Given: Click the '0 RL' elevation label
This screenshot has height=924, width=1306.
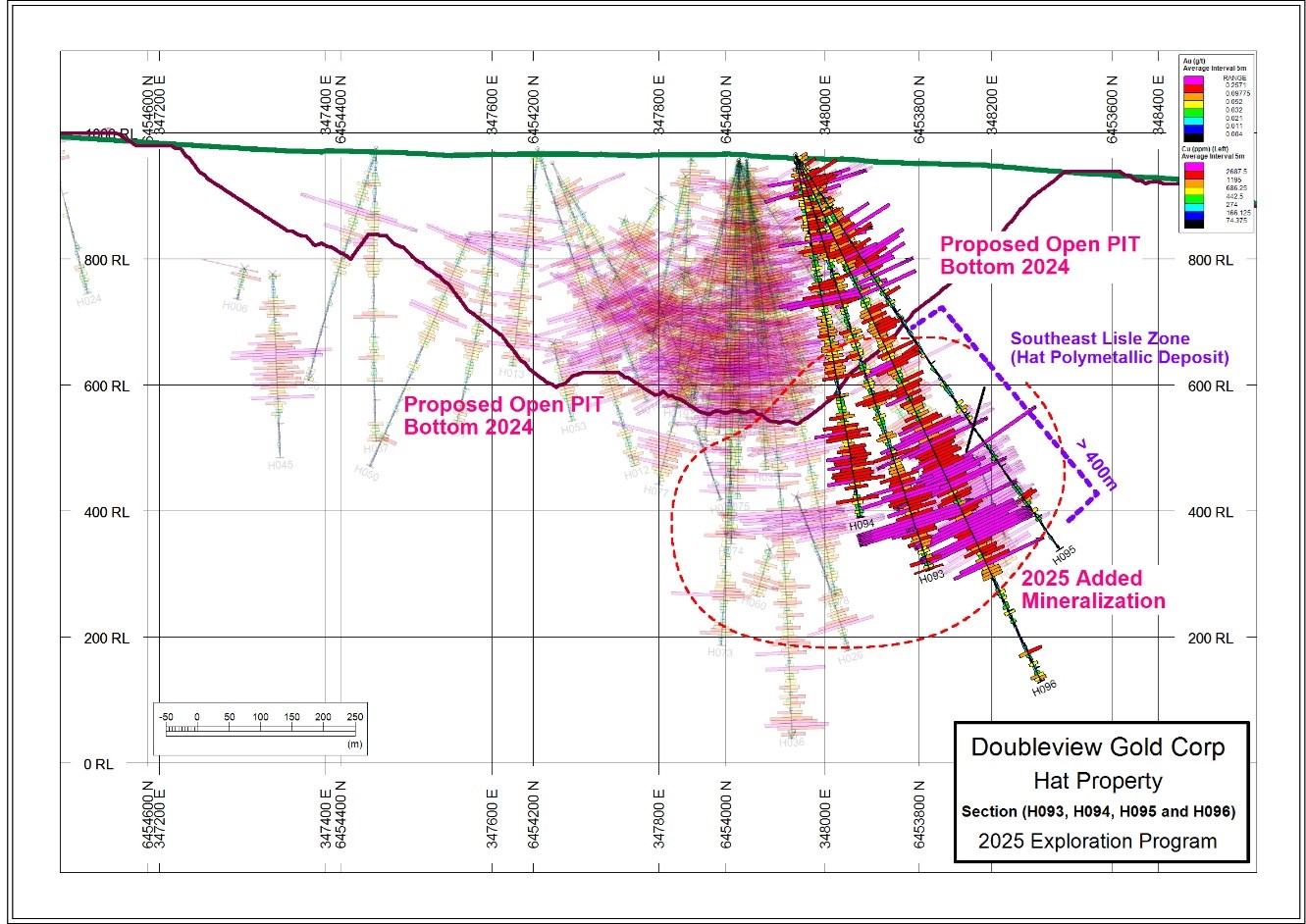Looking at the screenshot, I should pos(98,763).
